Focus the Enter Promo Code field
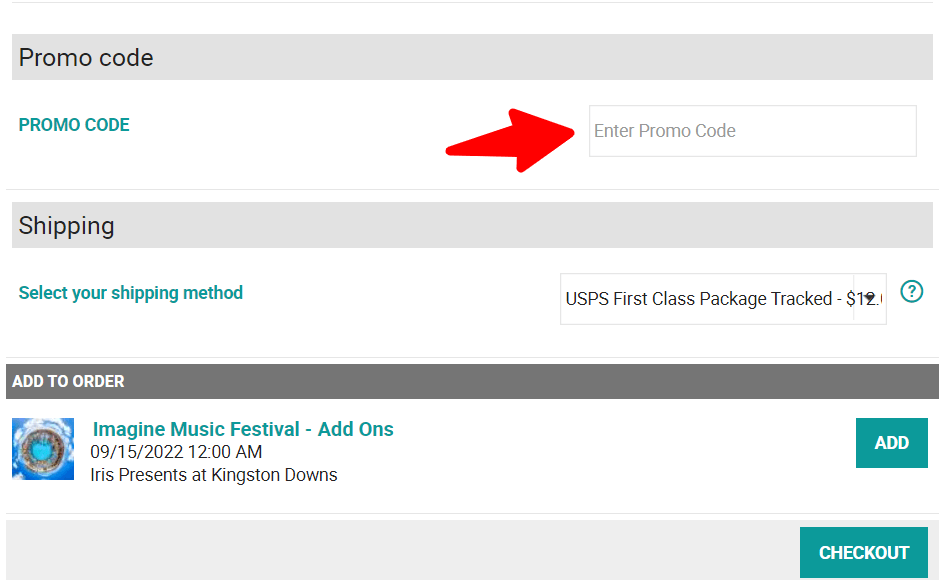943x580 pixels. pyautogui.click(x=752, y=131)
